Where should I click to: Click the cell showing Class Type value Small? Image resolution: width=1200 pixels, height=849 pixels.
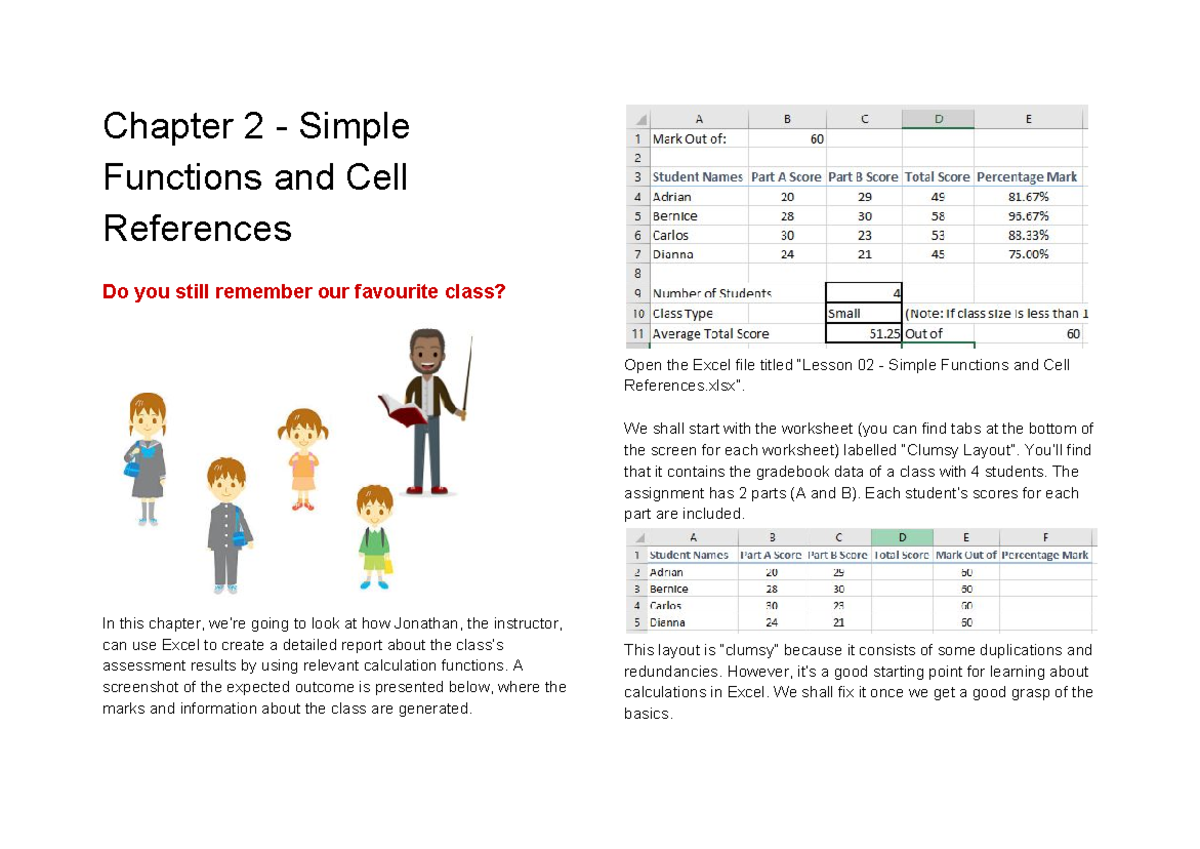coord(863,313)
